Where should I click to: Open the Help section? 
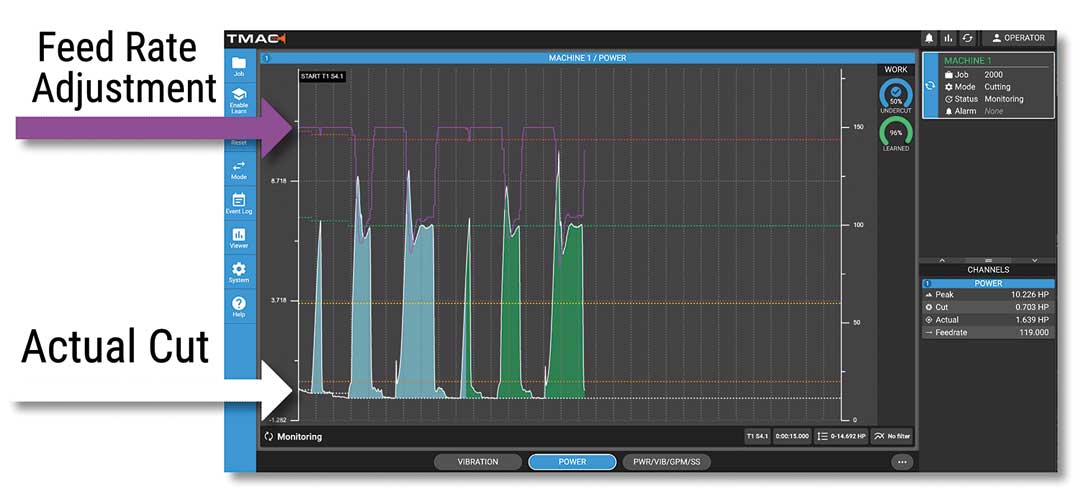pyautogui.click(x=239, y=306)
